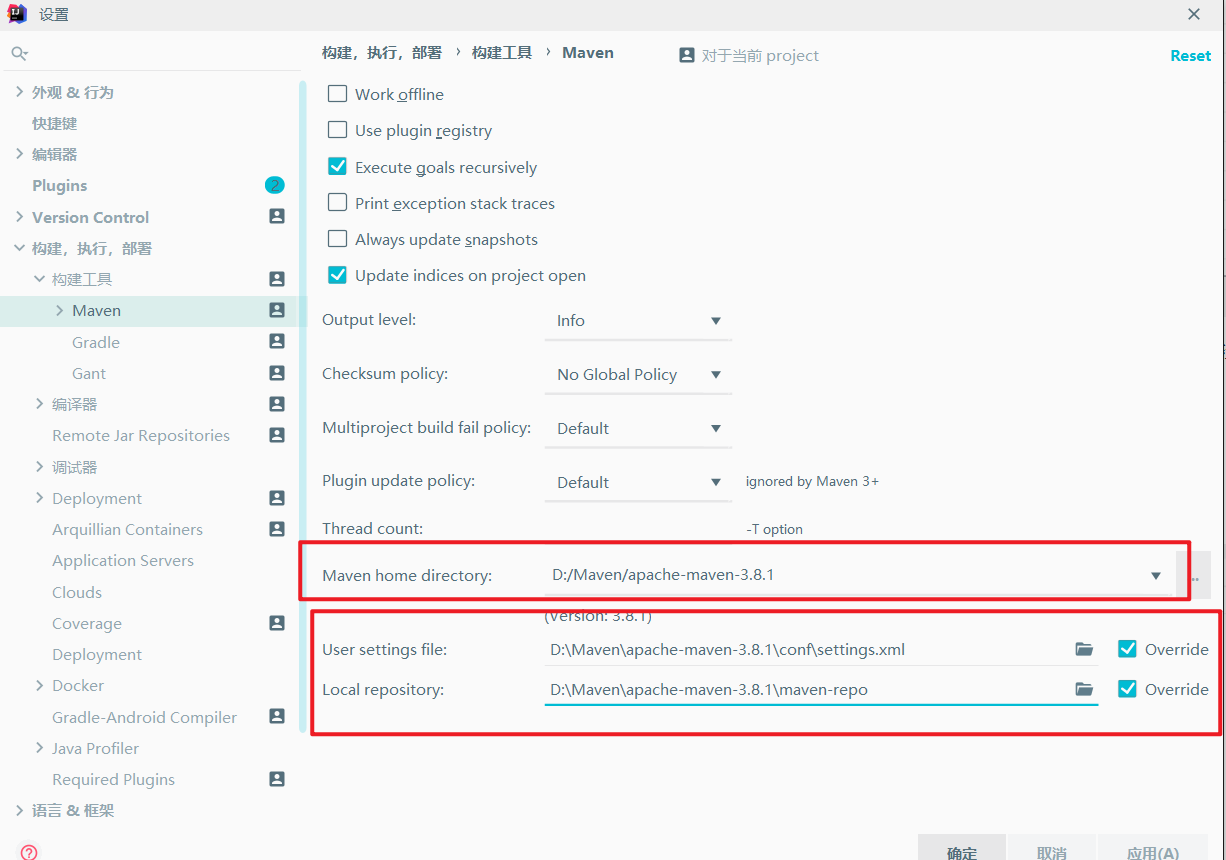Expand the Maven tree node
1226x860 pixels.
[x=60, y=311]
